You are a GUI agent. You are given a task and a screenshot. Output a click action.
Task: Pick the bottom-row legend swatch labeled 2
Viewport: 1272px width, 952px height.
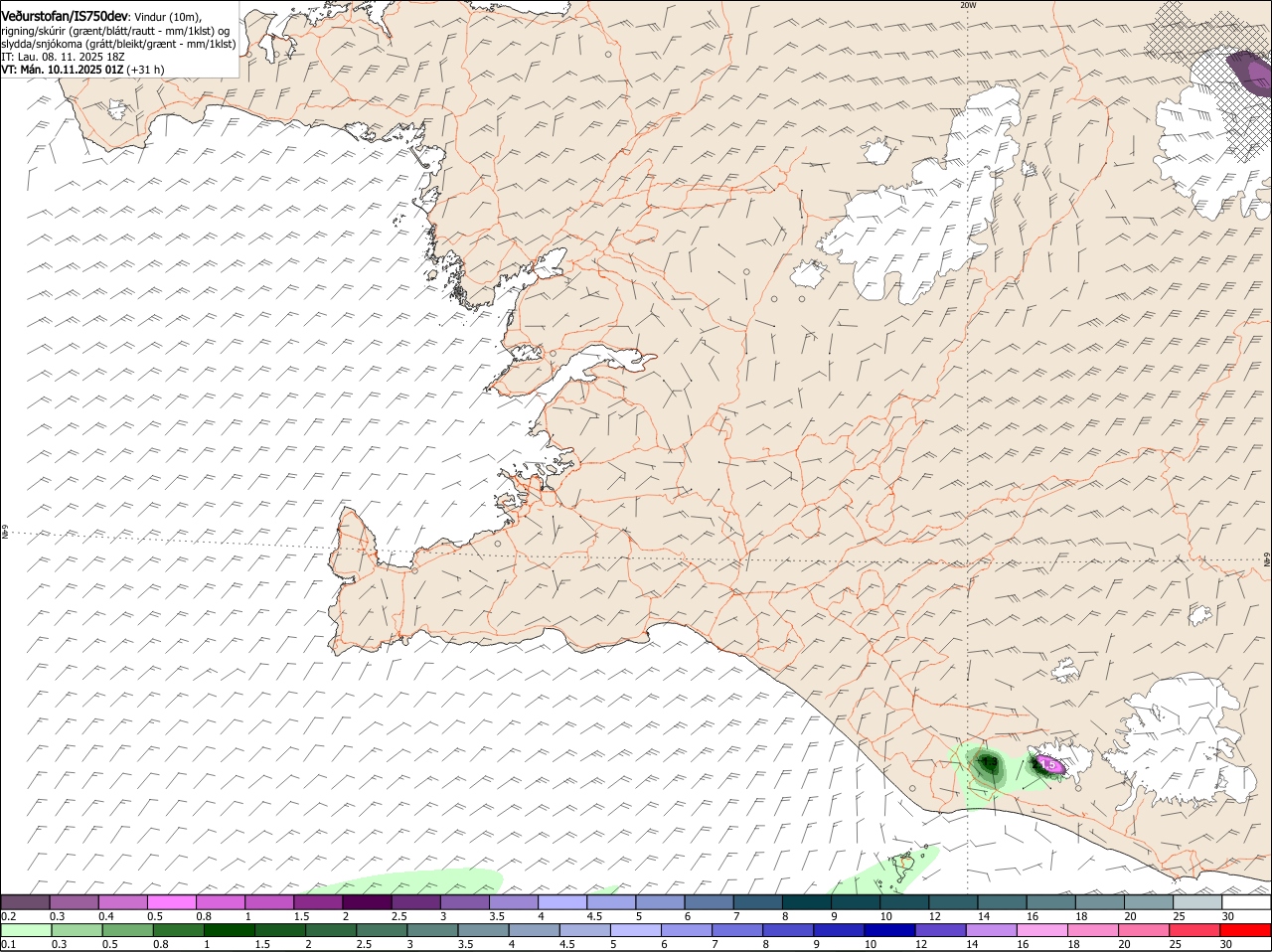click(330, 931)
